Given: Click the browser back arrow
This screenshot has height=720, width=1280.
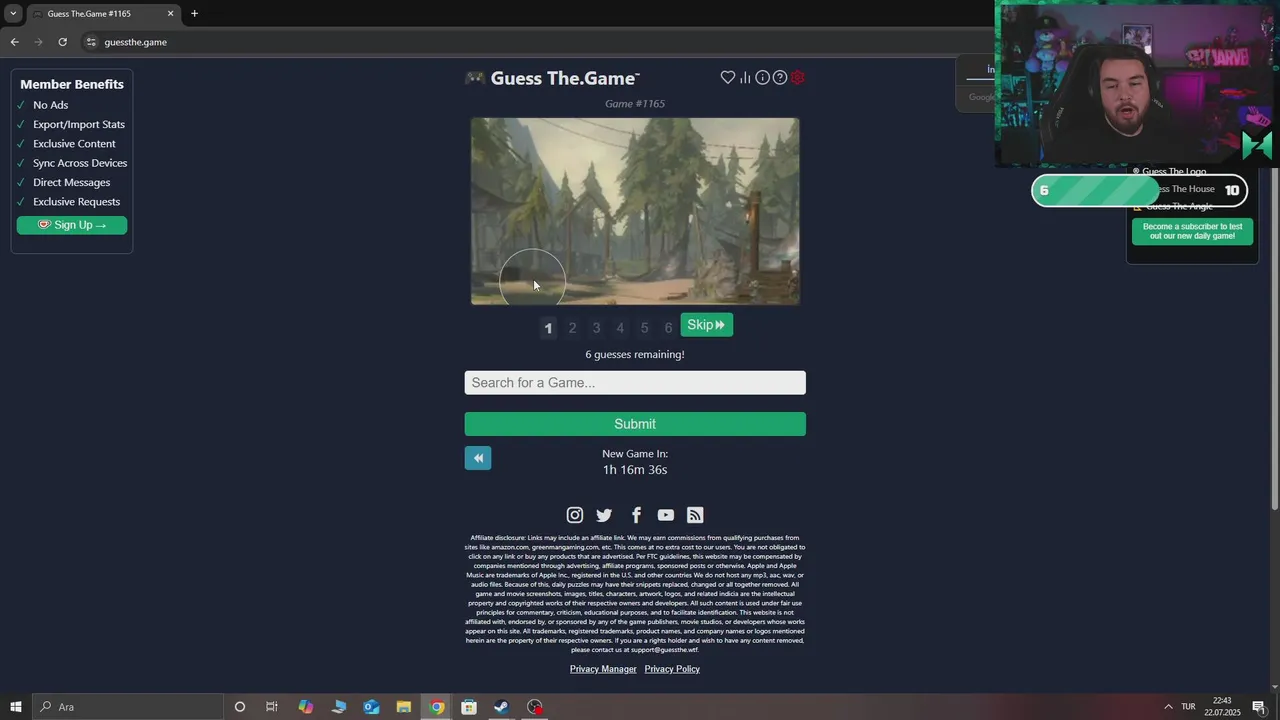Looking at the screenshot, I should coord(14,42).
